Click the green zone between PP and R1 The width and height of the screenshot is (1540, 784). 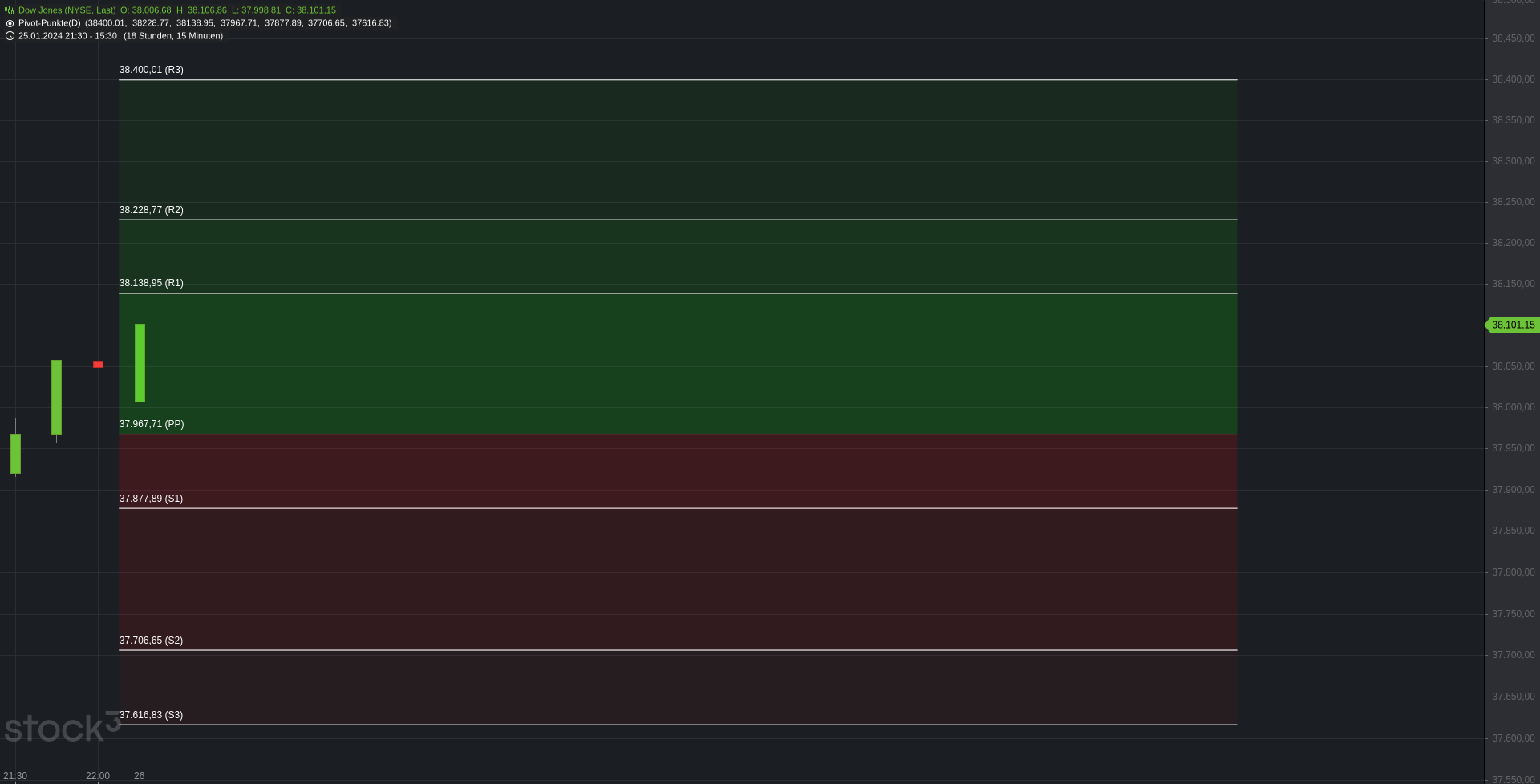point(678,364)
